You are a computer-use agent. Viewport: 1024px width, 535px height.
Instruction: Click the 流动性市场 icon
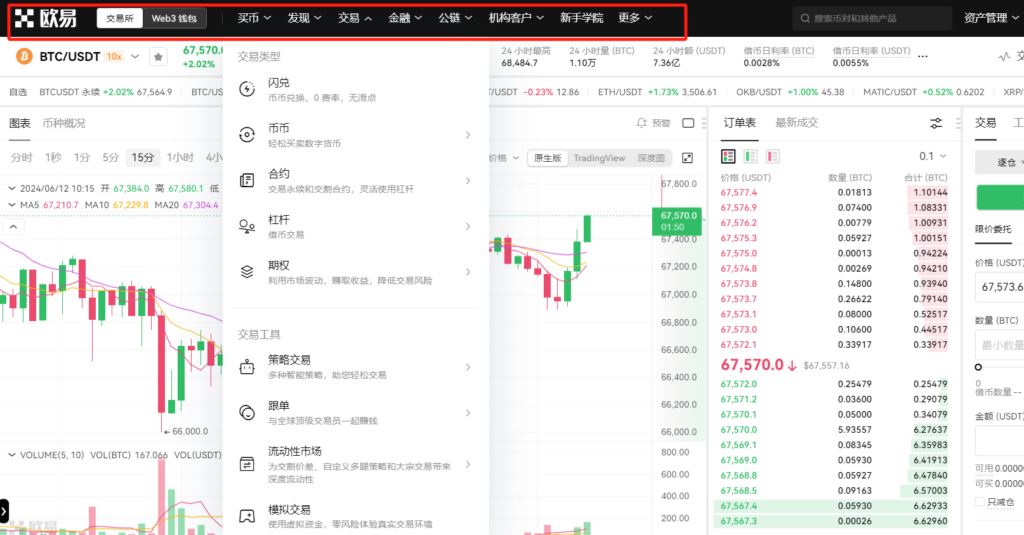[247, 464]
